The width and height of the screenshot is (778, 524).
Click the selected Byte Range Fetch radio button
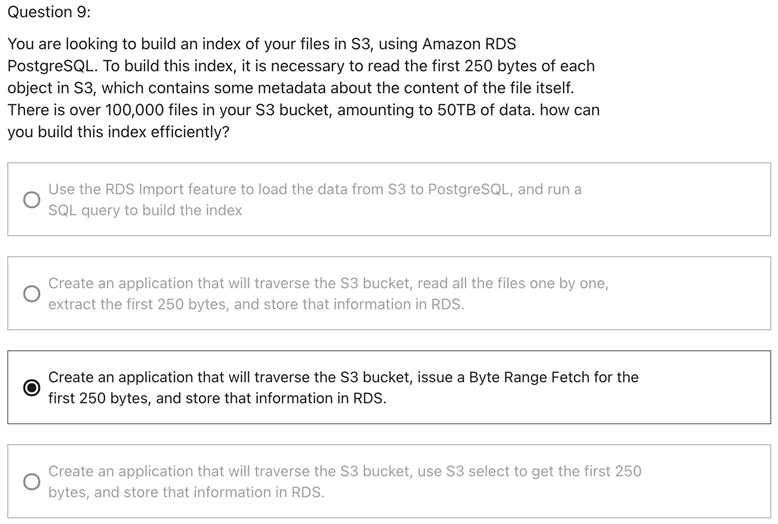click(x=32, y=387)
